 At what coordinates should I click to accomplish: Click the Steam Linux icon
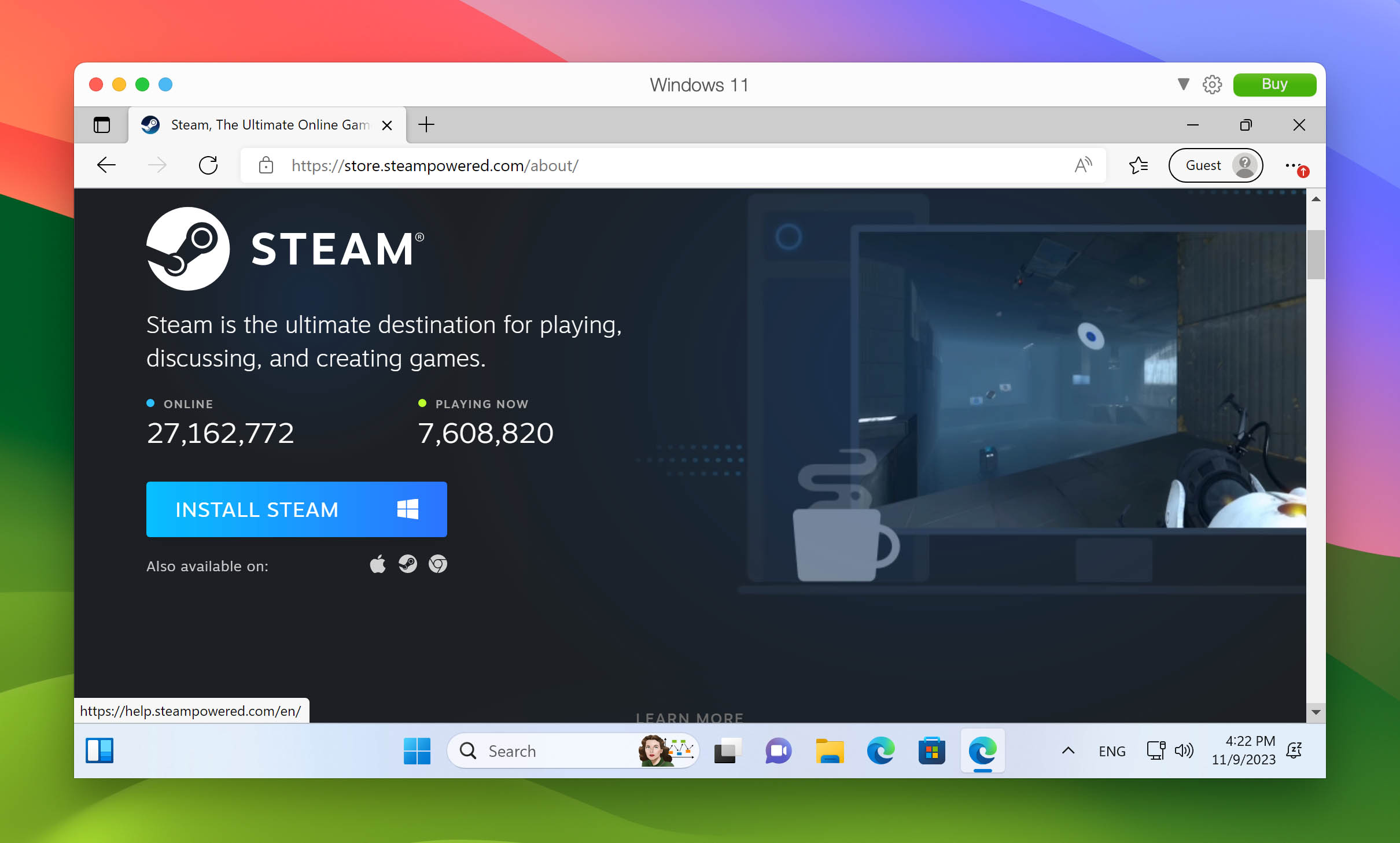click(x=407, y=564)
